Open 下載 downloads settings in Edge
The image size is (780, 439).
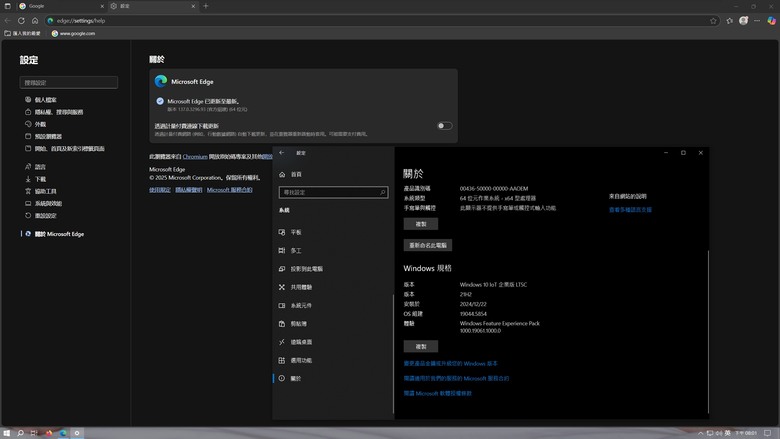point(35,179)
